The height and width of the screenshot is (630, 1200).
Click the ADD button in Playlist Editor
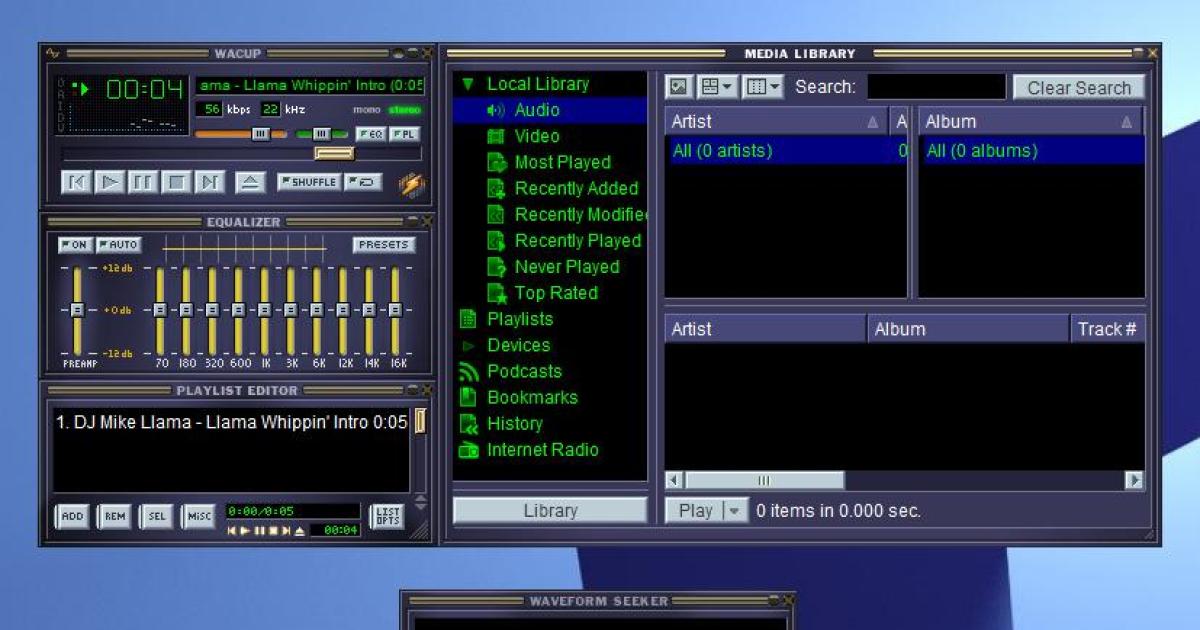click(71, 515)
